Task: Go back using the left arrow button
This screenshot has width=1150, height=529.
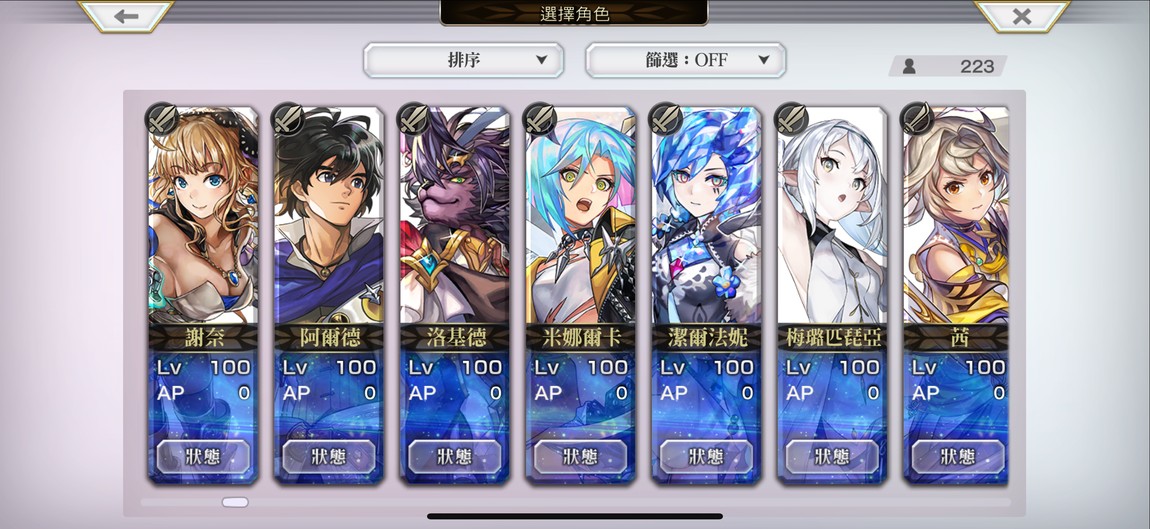Action: click(x=126, y=15)
